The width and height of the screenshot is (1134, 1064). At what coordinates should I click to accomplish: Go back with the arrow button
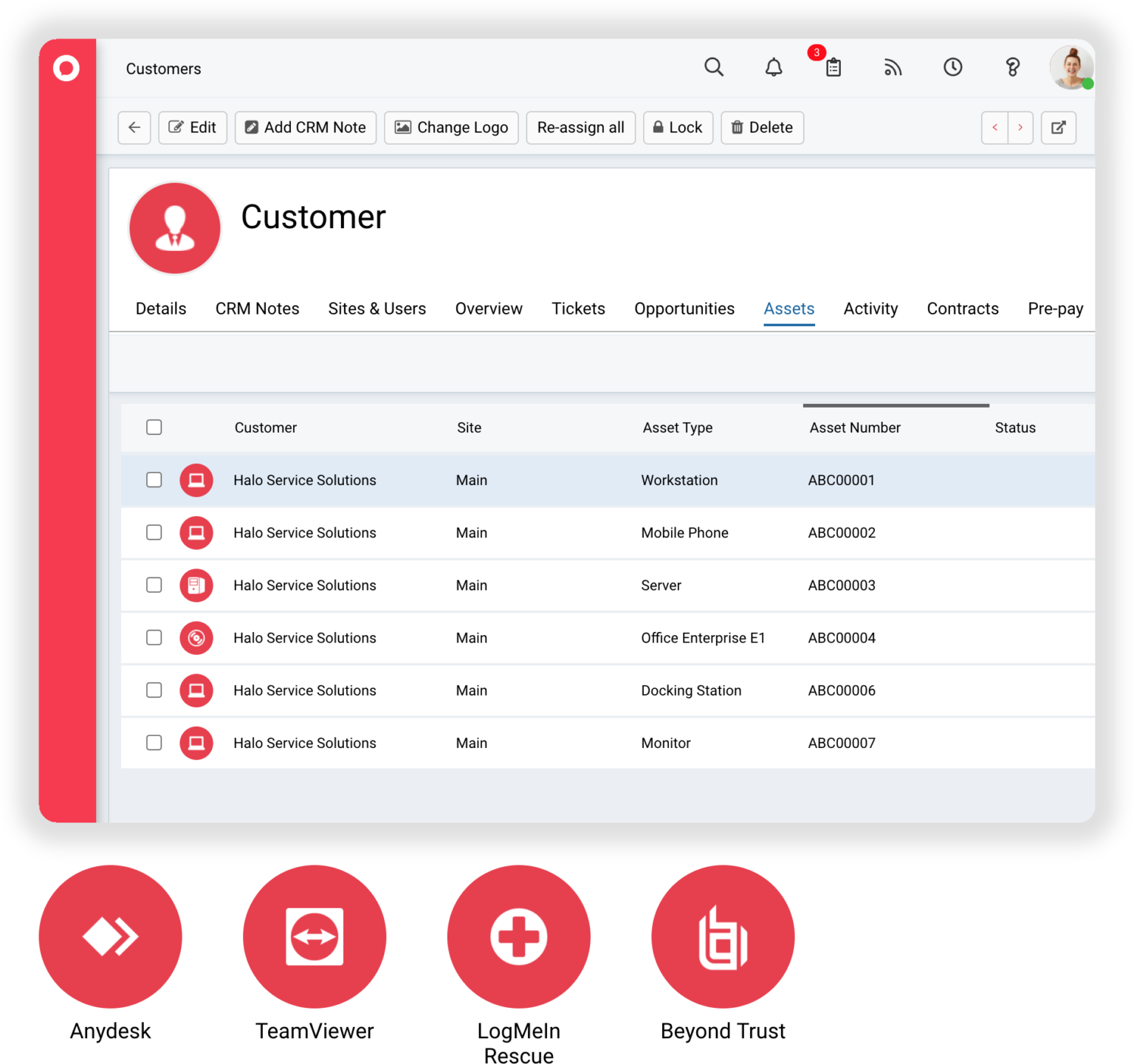tap(134, 127)
